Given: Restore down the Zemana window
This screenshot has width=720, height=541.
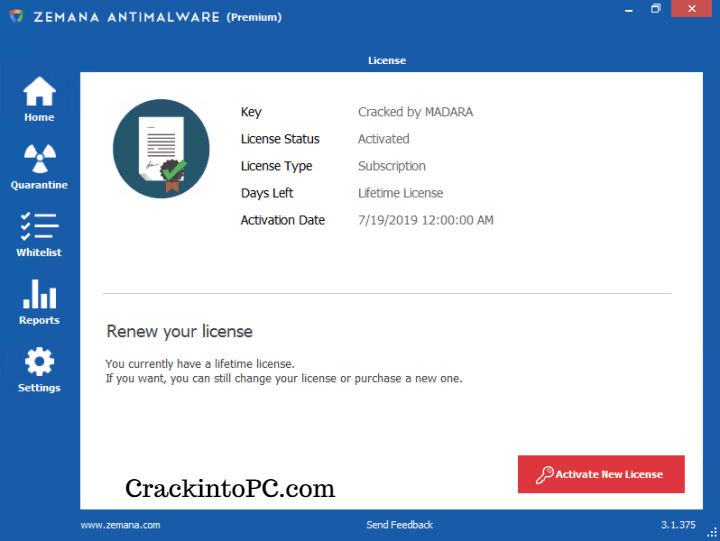Looking at the screenshot, I should tap(656, 9).
